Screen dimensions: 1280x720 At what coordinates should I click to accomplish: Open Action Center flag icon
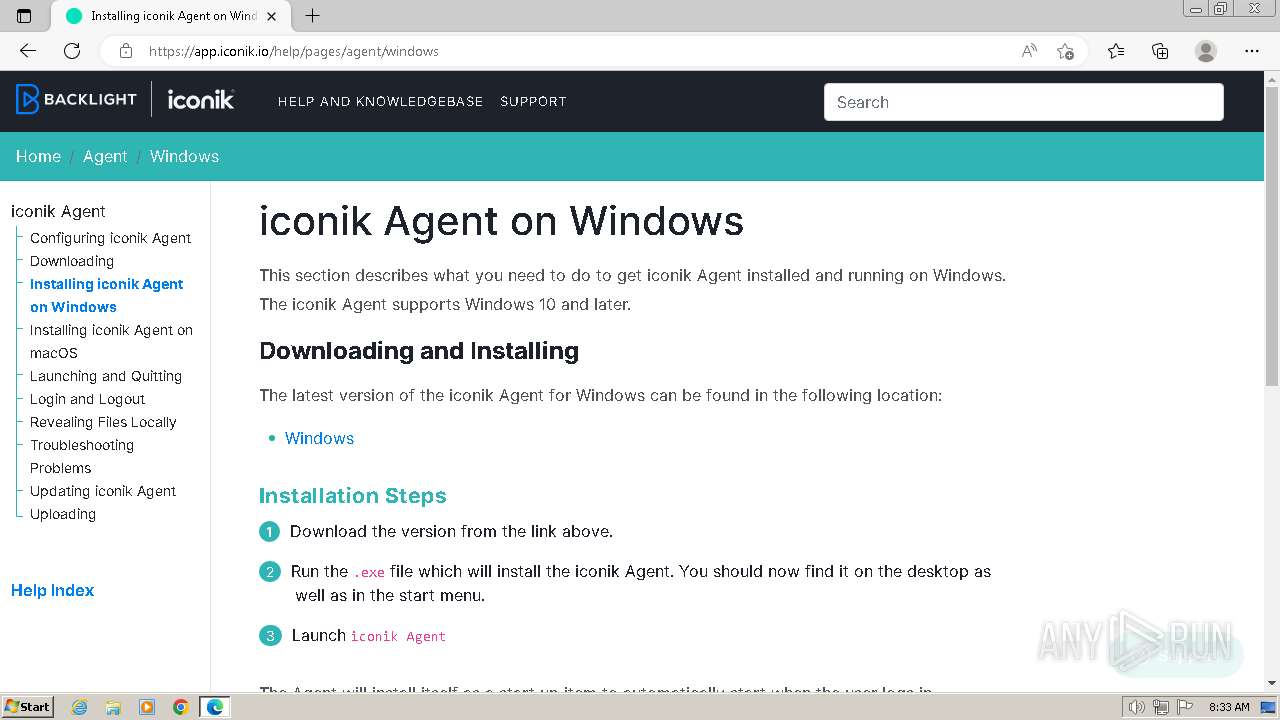click(1184, 707)
